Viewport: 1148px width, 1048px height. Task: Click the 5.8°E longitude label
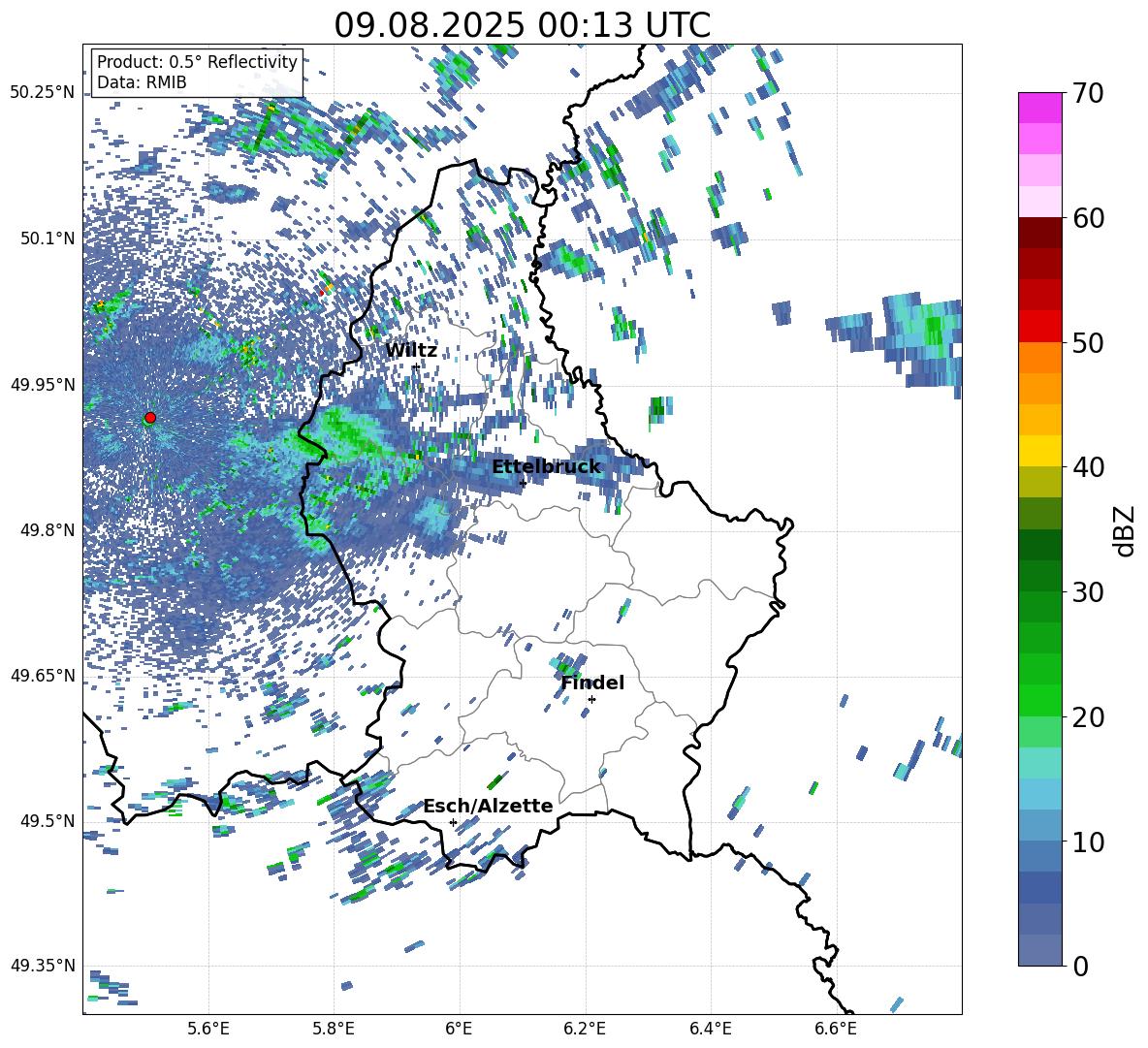[x=334, y=1029]
